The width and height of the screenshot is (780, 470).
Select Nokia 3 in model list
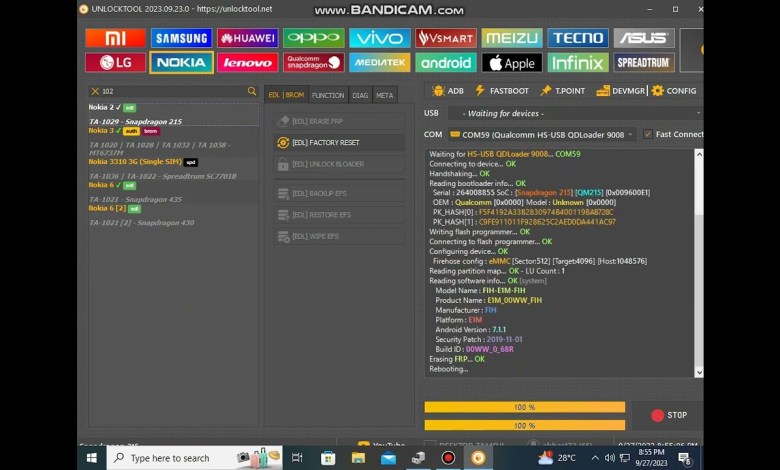click(174, 141)
